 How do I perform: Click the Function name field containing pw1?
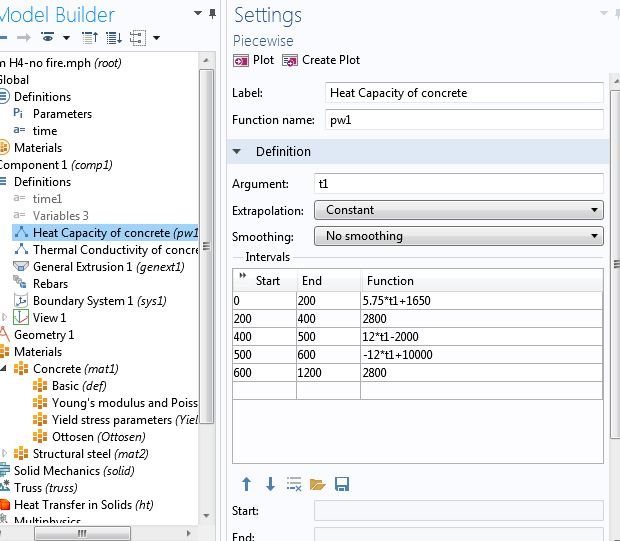[x=465, y=120]
